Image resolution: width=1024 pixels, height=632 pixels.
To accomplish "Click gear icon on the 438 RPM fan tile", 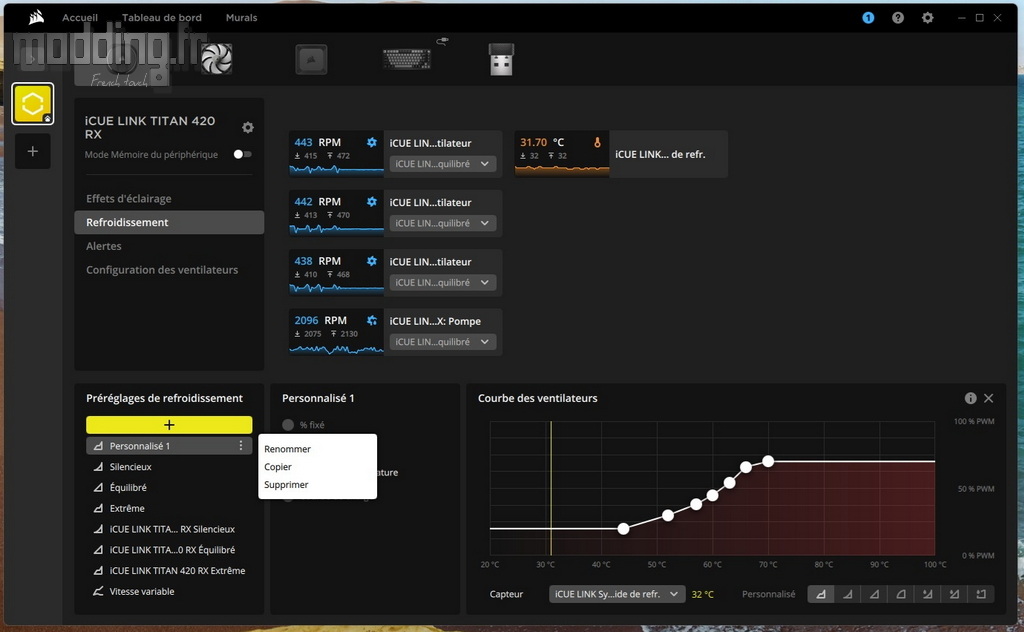I will [372, 261].
